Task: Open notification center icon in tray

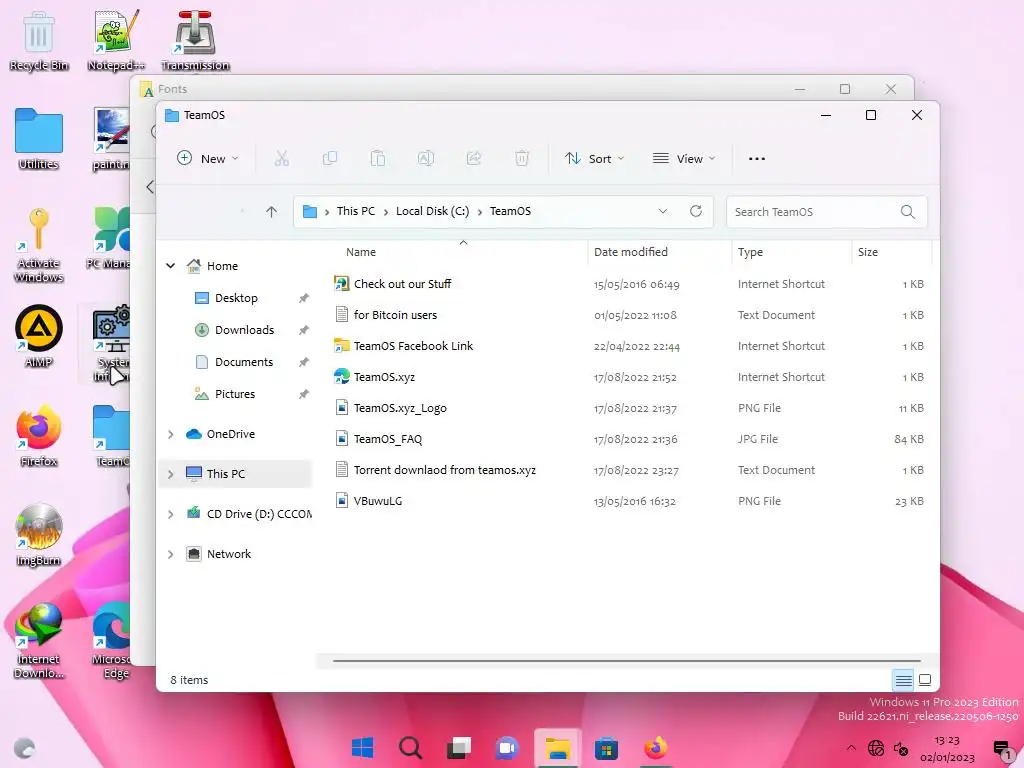Action: (1001, 749)
